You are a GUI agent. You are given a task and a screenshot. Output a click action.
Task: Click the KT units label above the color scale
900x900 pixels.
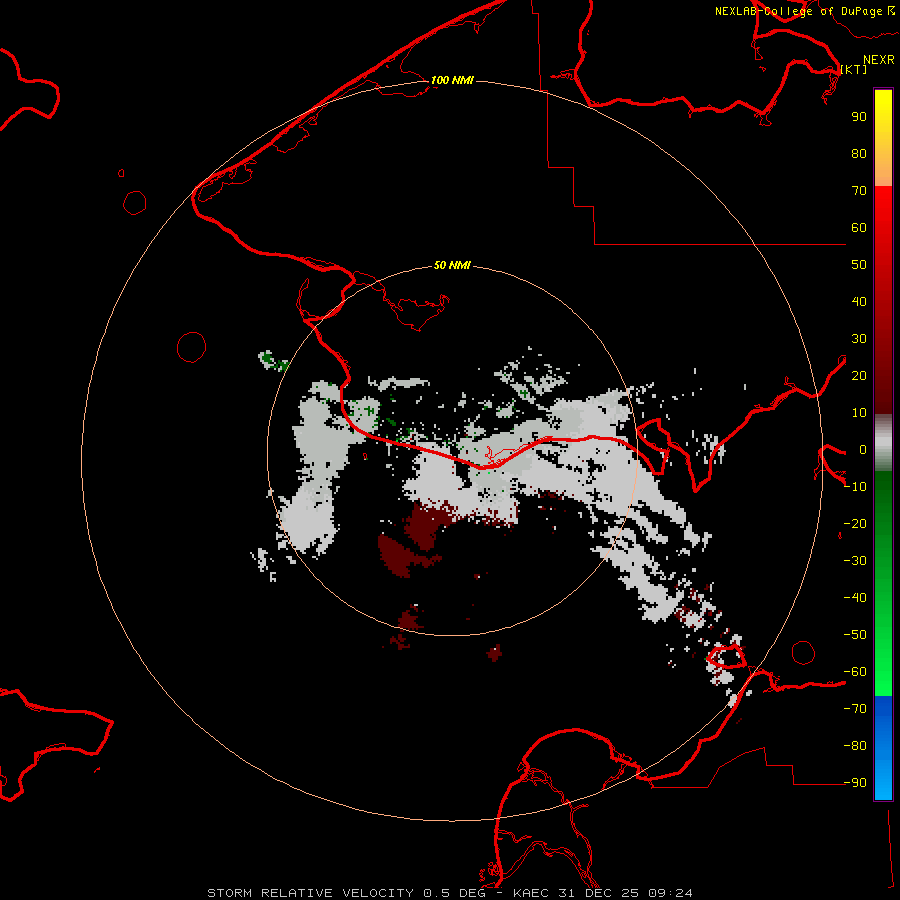coord(854,69)
